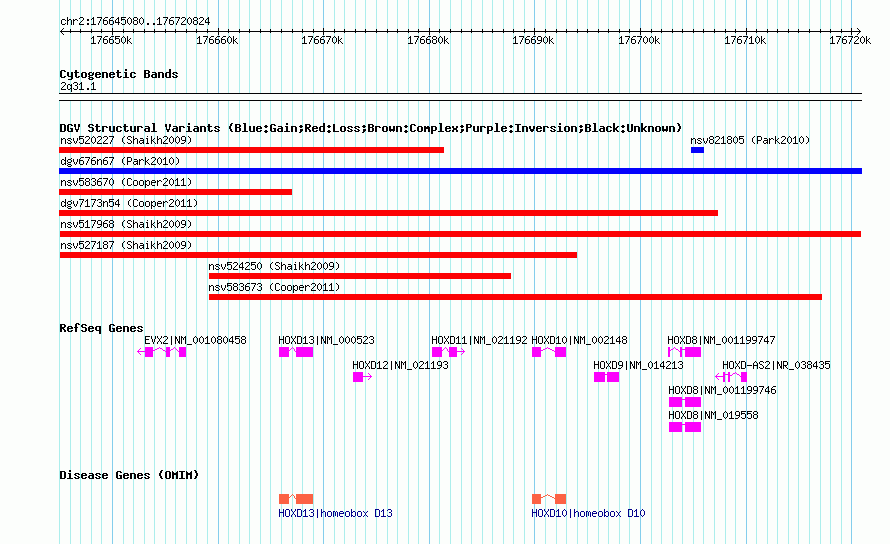Click the 176690k ruler tick label
The width and height of the screenshot is (890, 544).
(x=533, y=40)
